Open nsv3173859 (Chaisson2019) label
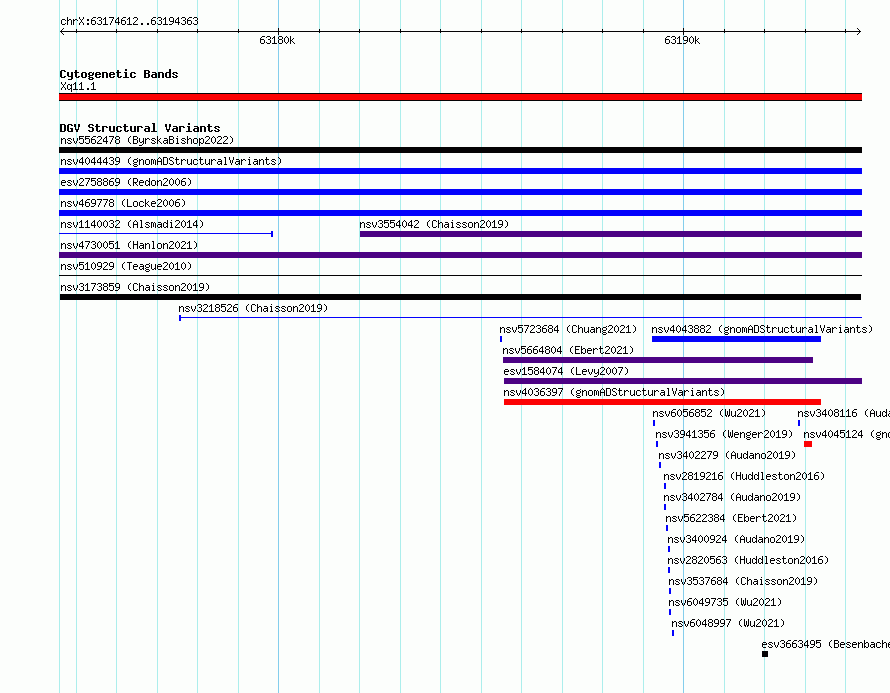 [x=135, y=287]
